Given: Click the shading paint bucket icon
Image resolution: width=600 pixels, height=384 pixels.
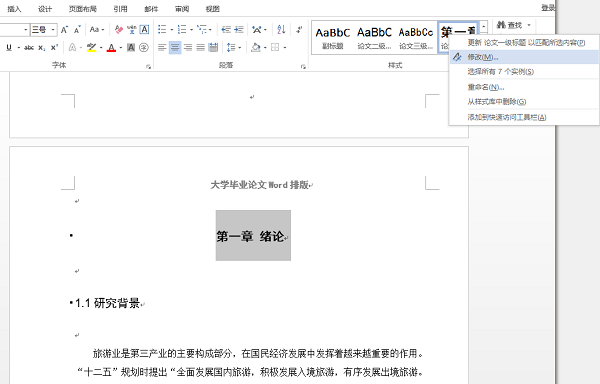Looking at the screenshot, I should [256, 47].
